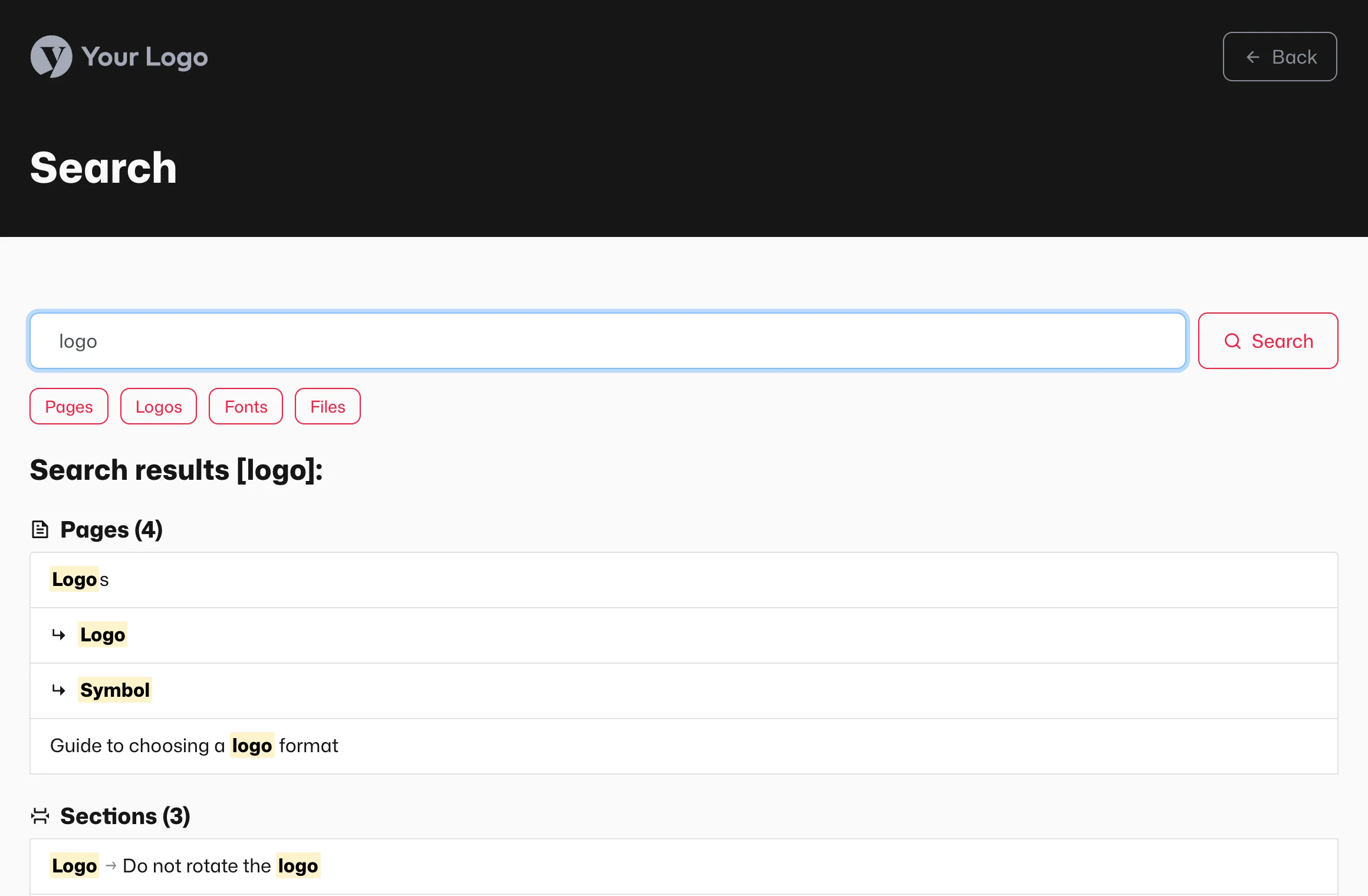The width and height of the screenshot is (1368, 896).
Task: Focus the search field containing 'logo'
Action: coord(607,341)
